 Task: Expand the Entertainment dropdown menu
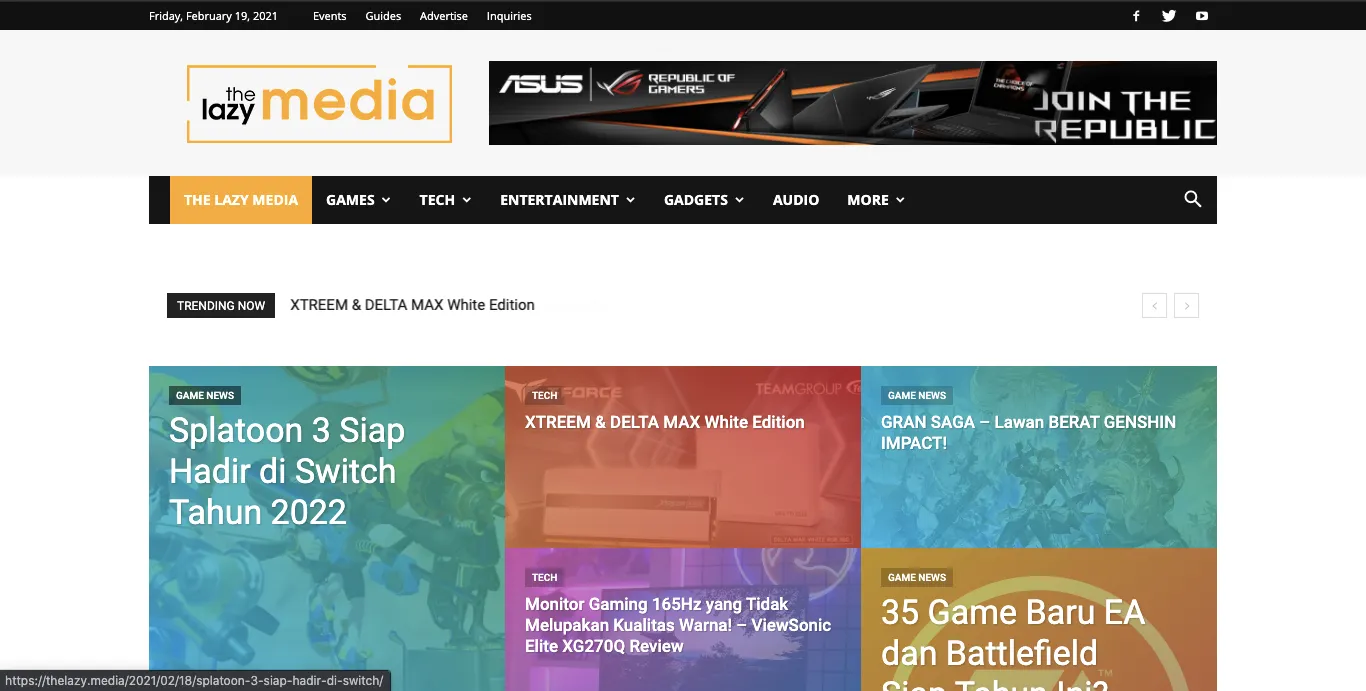tap(567, 200)
